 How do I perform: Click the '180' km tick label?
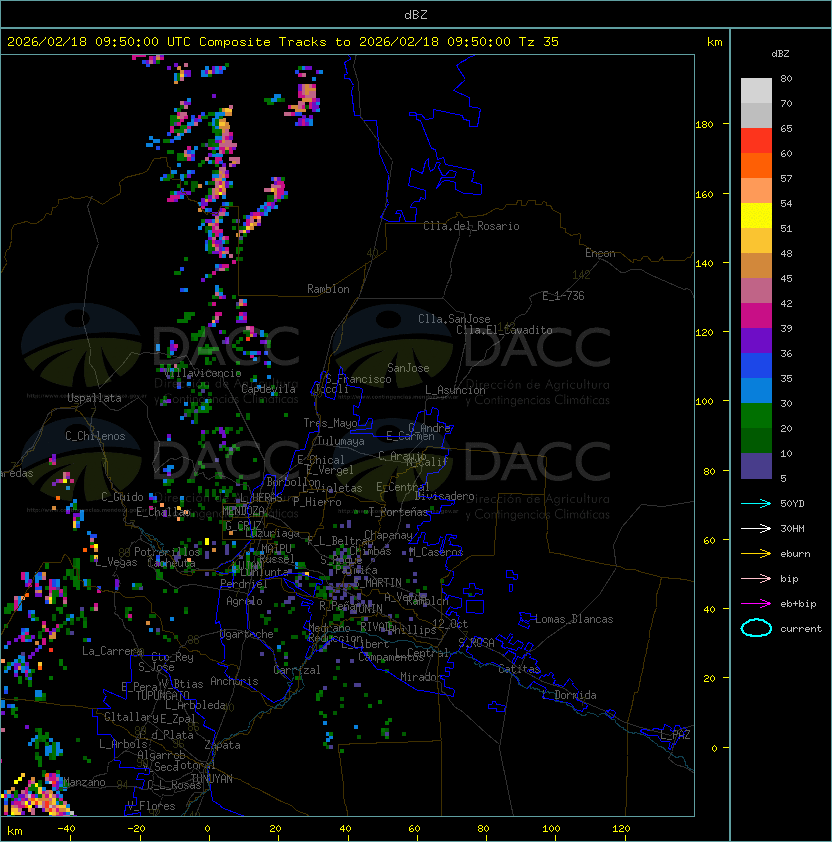(x=704, y=125)
